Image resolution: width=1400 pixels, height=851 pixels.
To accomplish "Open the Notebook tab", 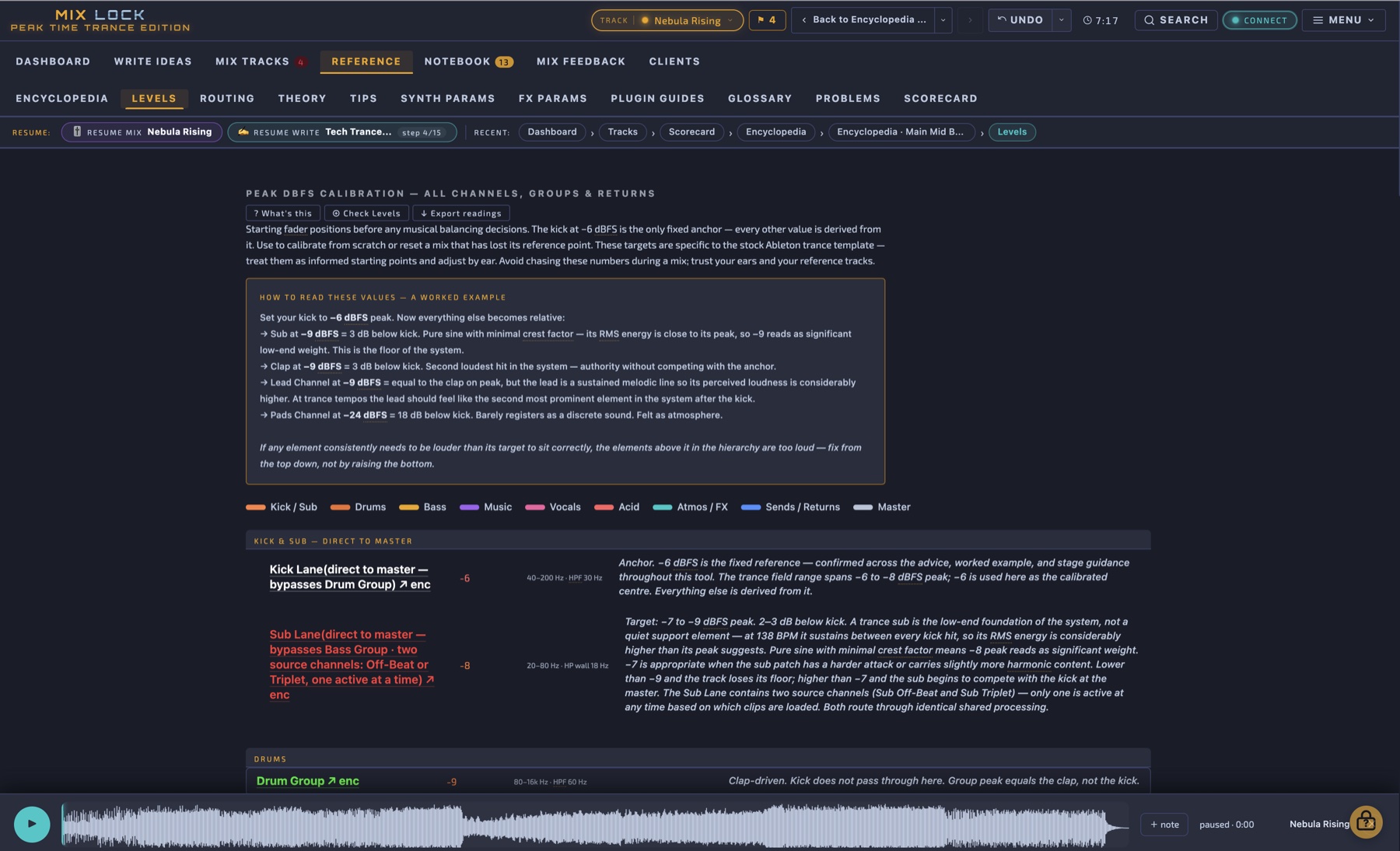I will [468, 61].
